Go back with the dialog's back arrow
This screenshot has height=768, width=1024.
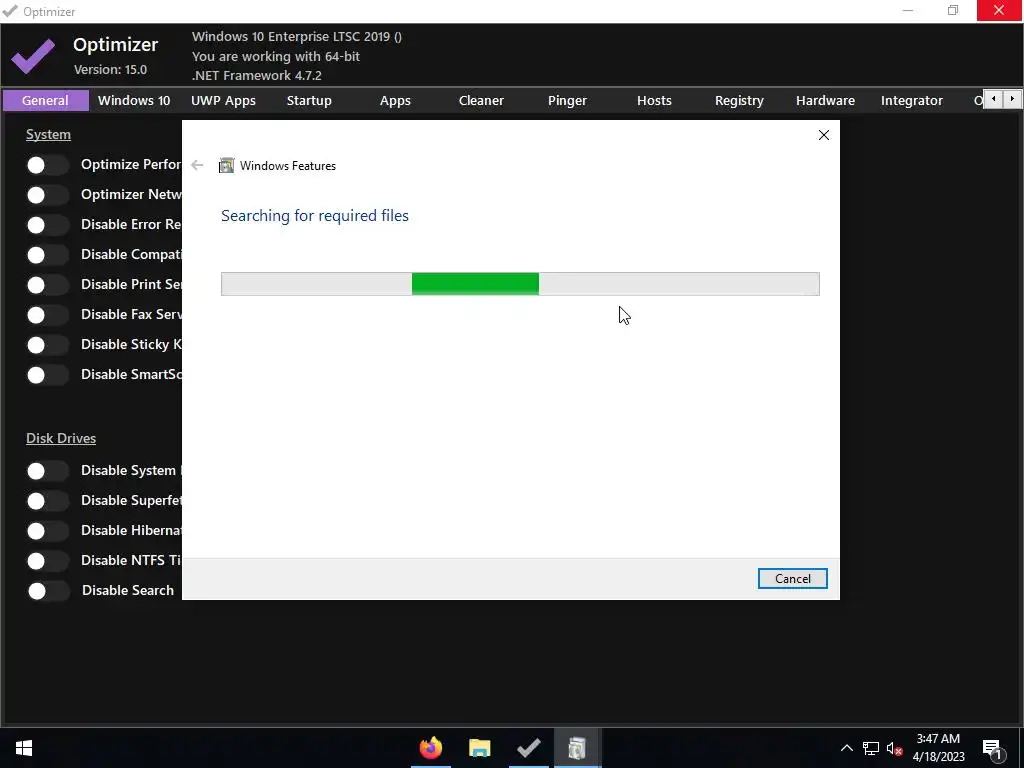(x=197, y=165)
